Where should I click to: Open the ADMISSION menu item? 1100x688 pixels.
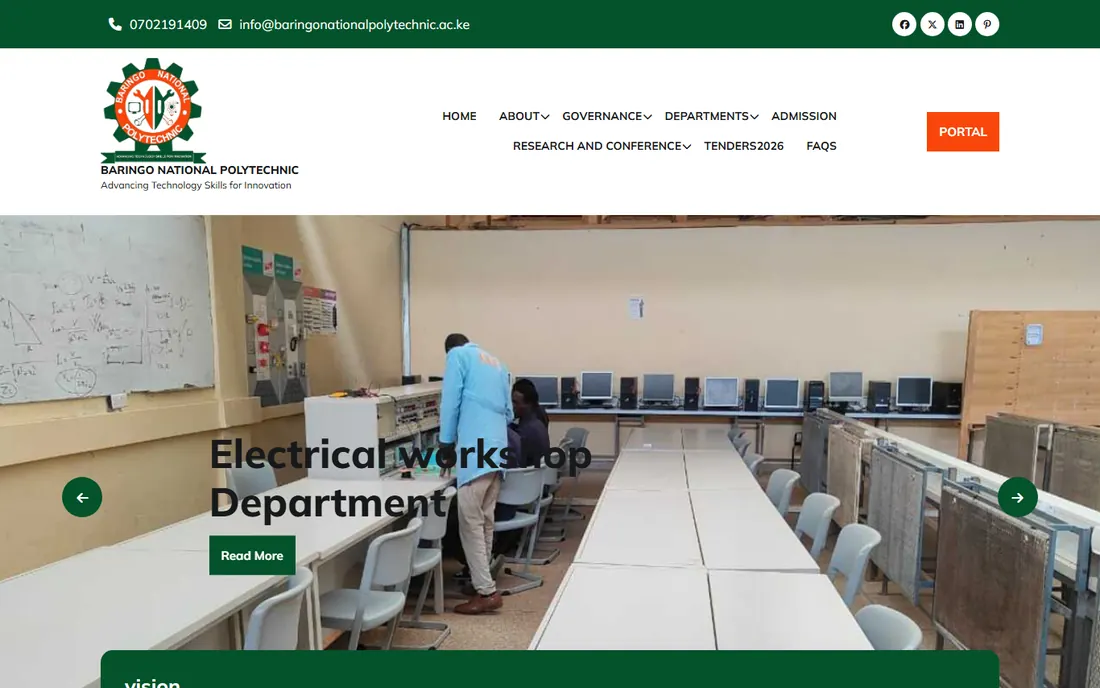(x=804, y=116)
